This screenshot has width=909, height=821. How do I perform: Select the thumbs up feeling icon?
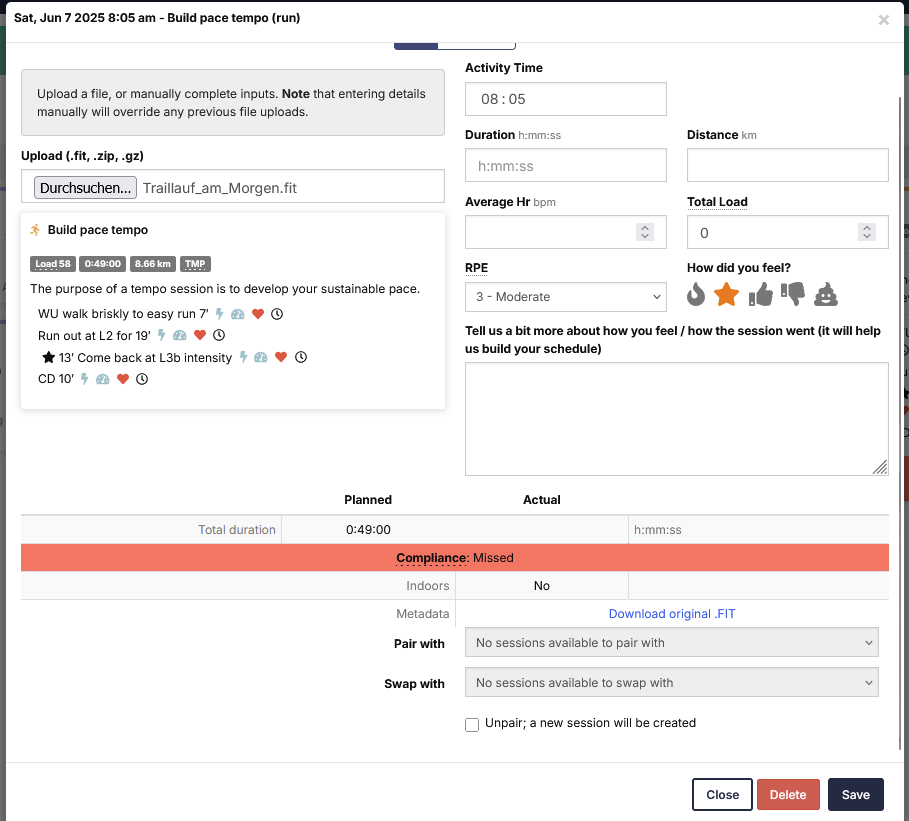(761, 294)
